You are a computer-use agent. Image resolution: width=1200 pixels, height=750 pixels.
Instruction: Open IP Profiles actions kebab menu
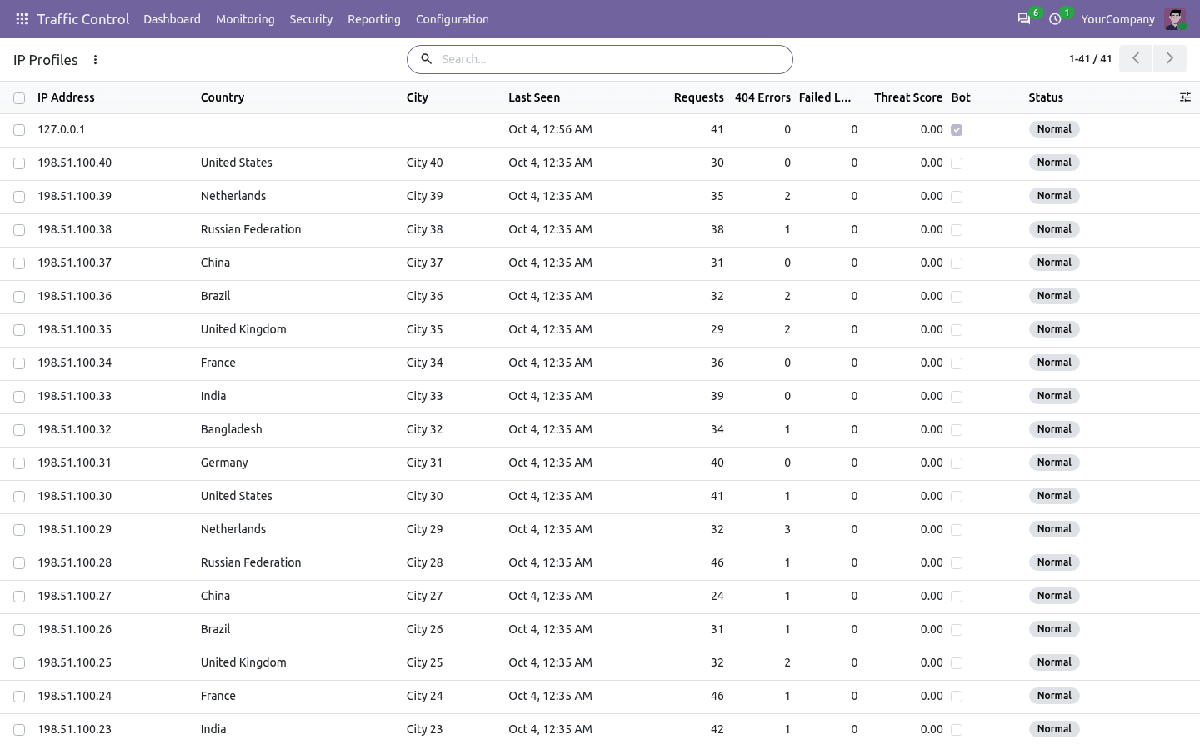pyautogui.click(x=96, y=60)
